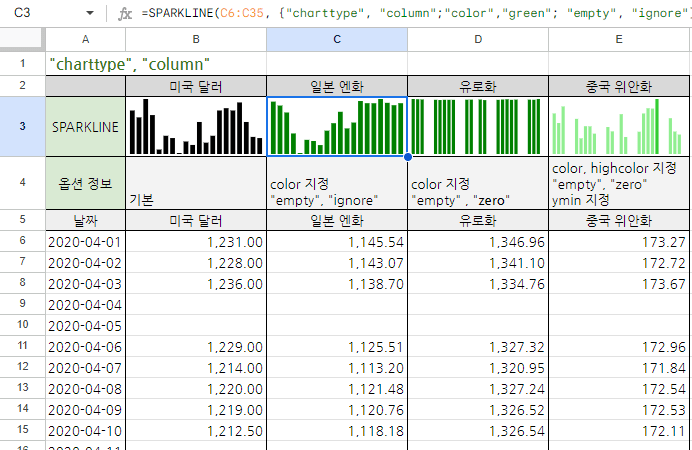
Task: Select column A header
Action: (85, 39)
